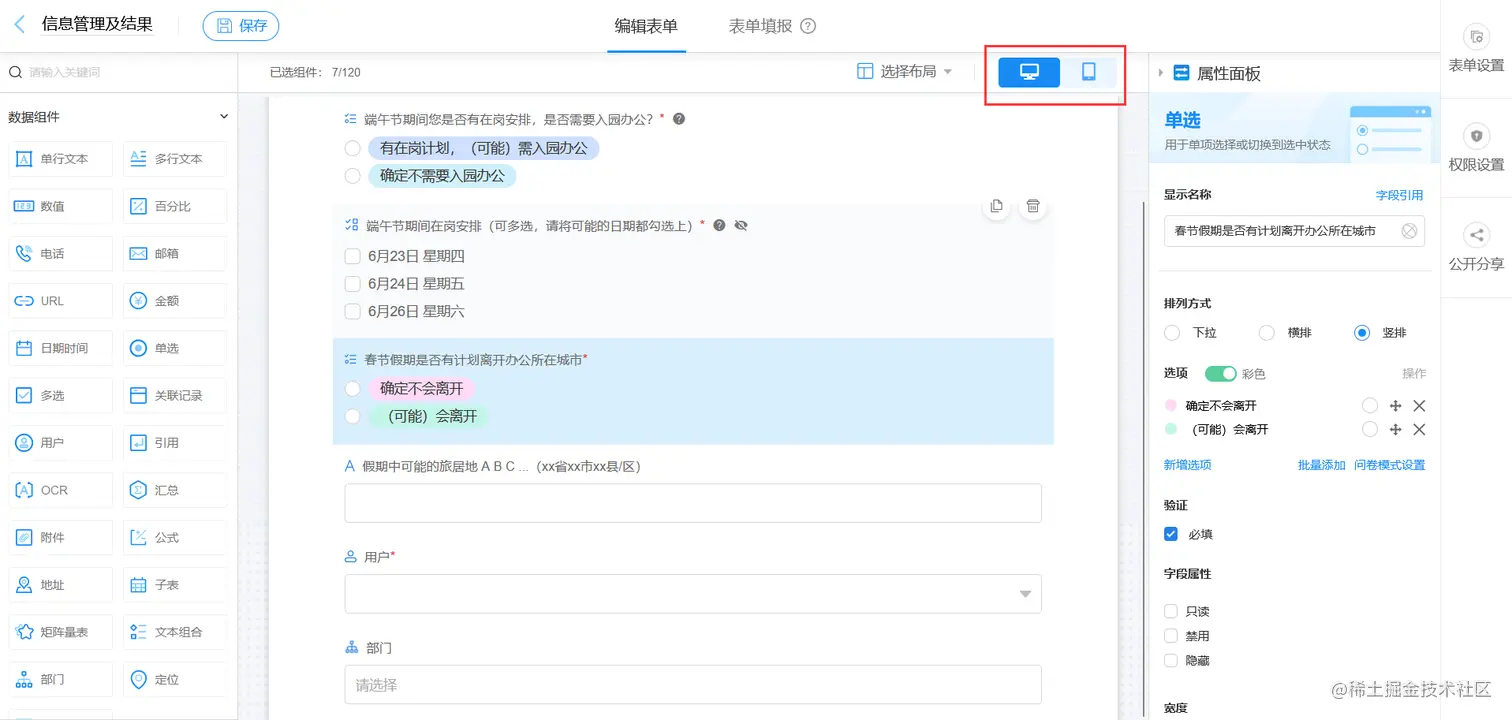Delete the question using the trash icon
The width and height of the screenshot is (1512, 720).
coord(1033,206)
